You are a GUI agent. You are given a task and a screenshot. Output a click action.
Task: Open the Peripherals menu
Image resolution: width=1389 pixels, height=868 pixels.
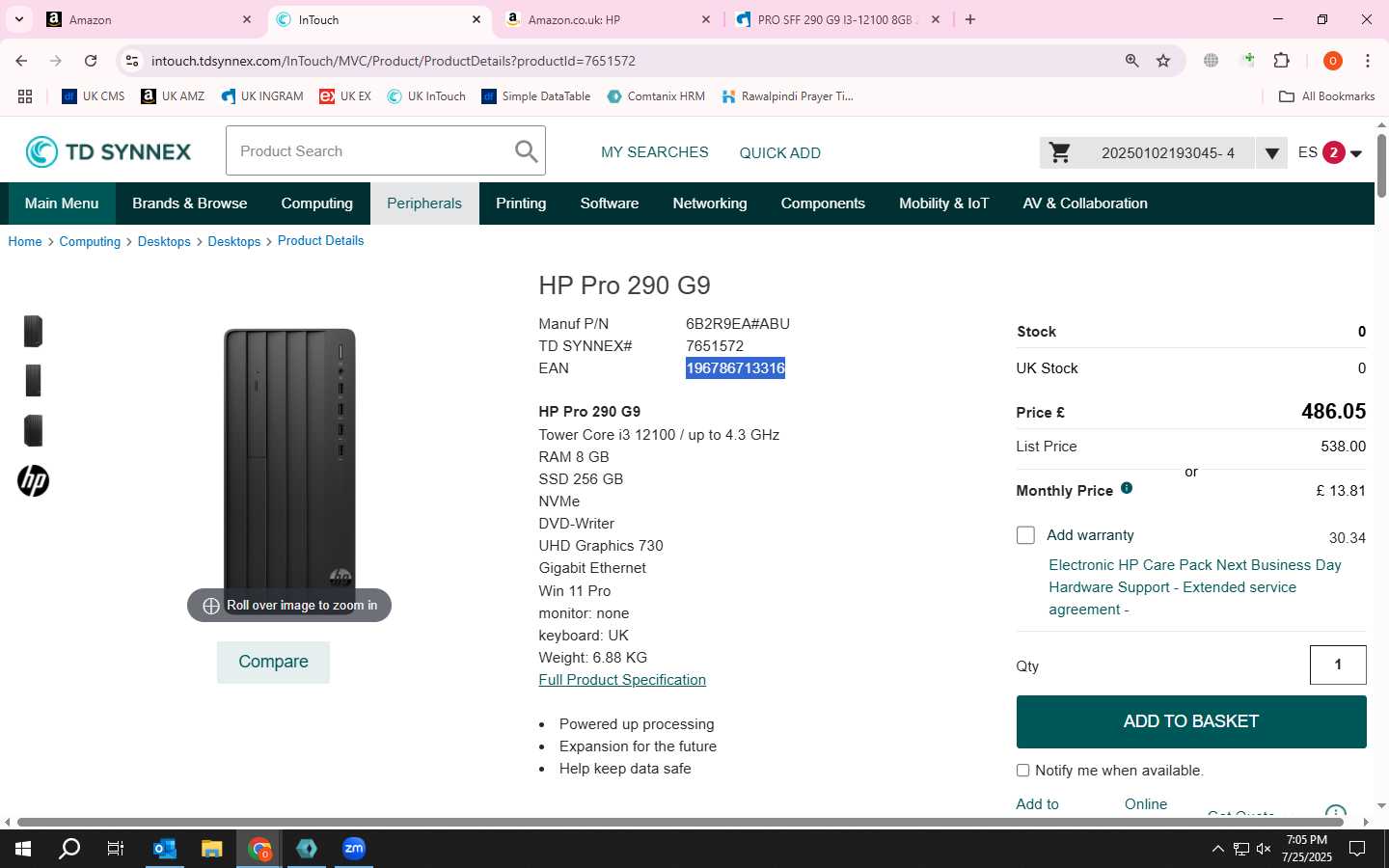coord(424,203)
